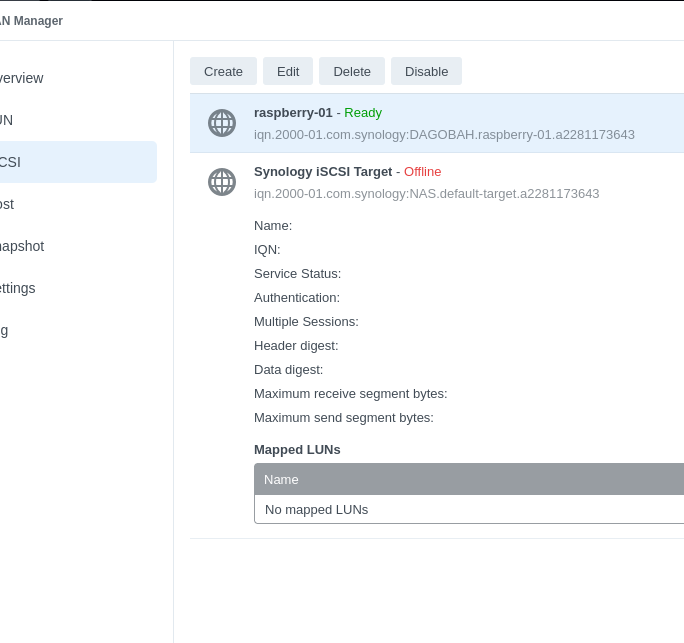Click the green Ready status
Viewport: 684px width, 643px height.
coord(363,113)
